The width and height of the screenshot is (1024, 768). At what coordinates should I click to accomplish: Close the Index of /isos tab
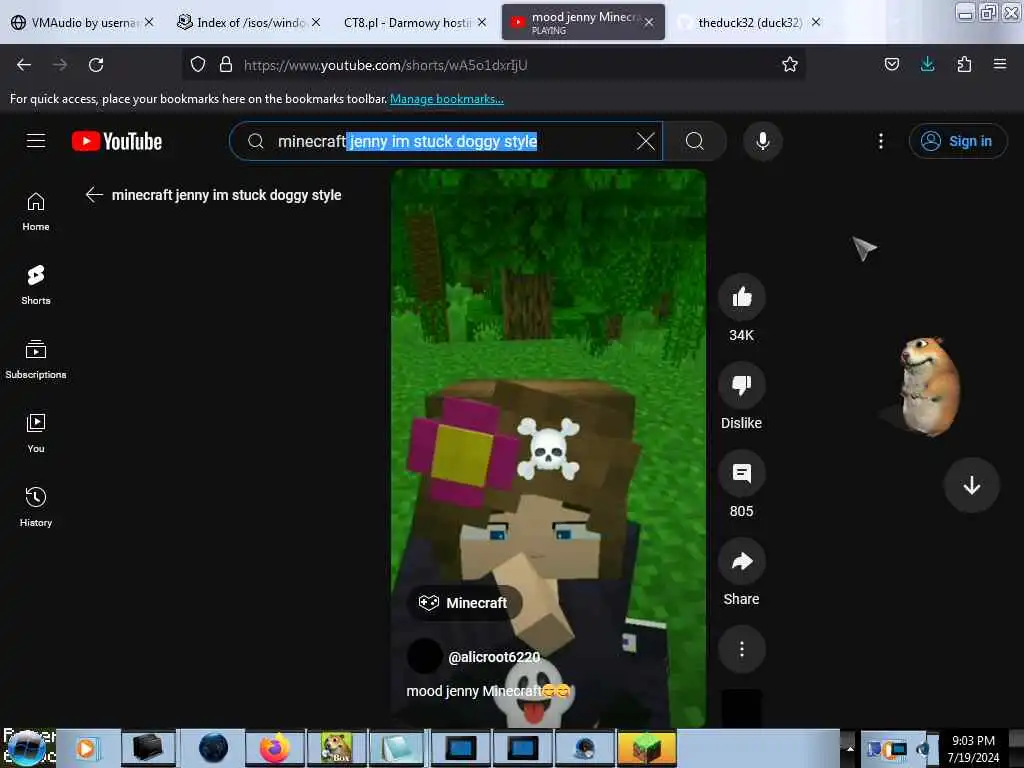point(316,22)
